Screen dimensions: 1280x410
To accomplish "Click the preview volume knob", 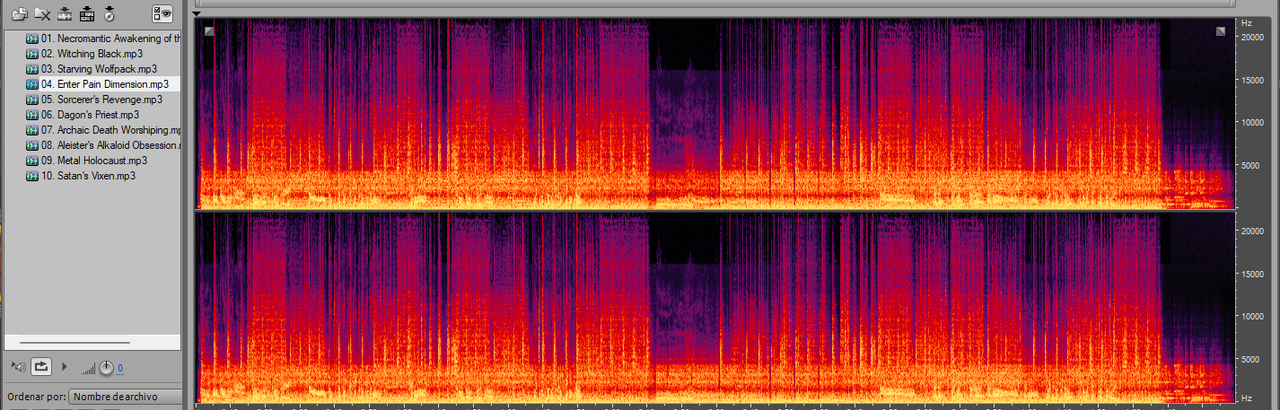I will pos(106,368).
